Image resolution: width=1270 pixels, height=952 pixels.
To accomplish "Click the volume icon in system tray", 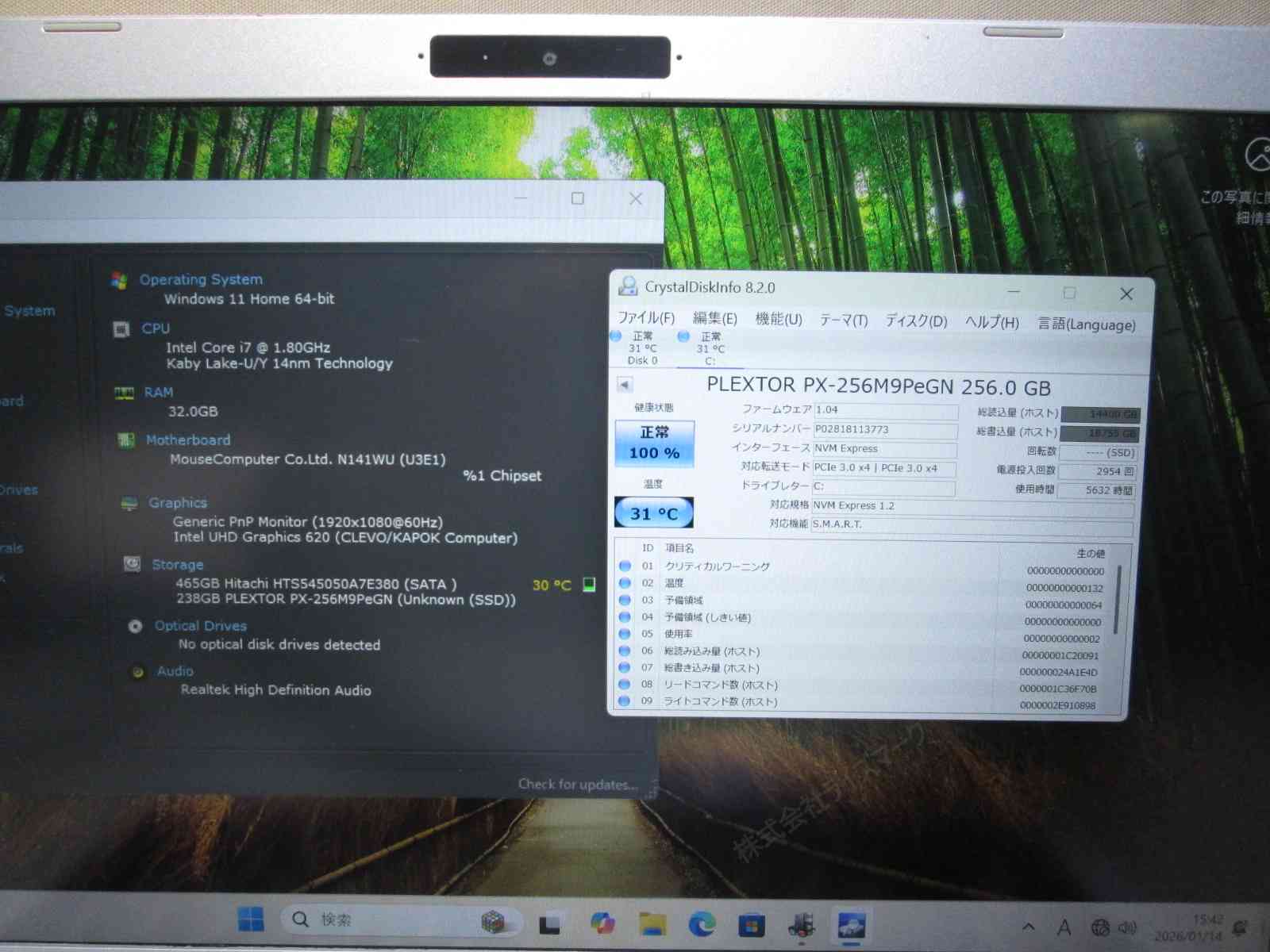I will coord(1127,927).
